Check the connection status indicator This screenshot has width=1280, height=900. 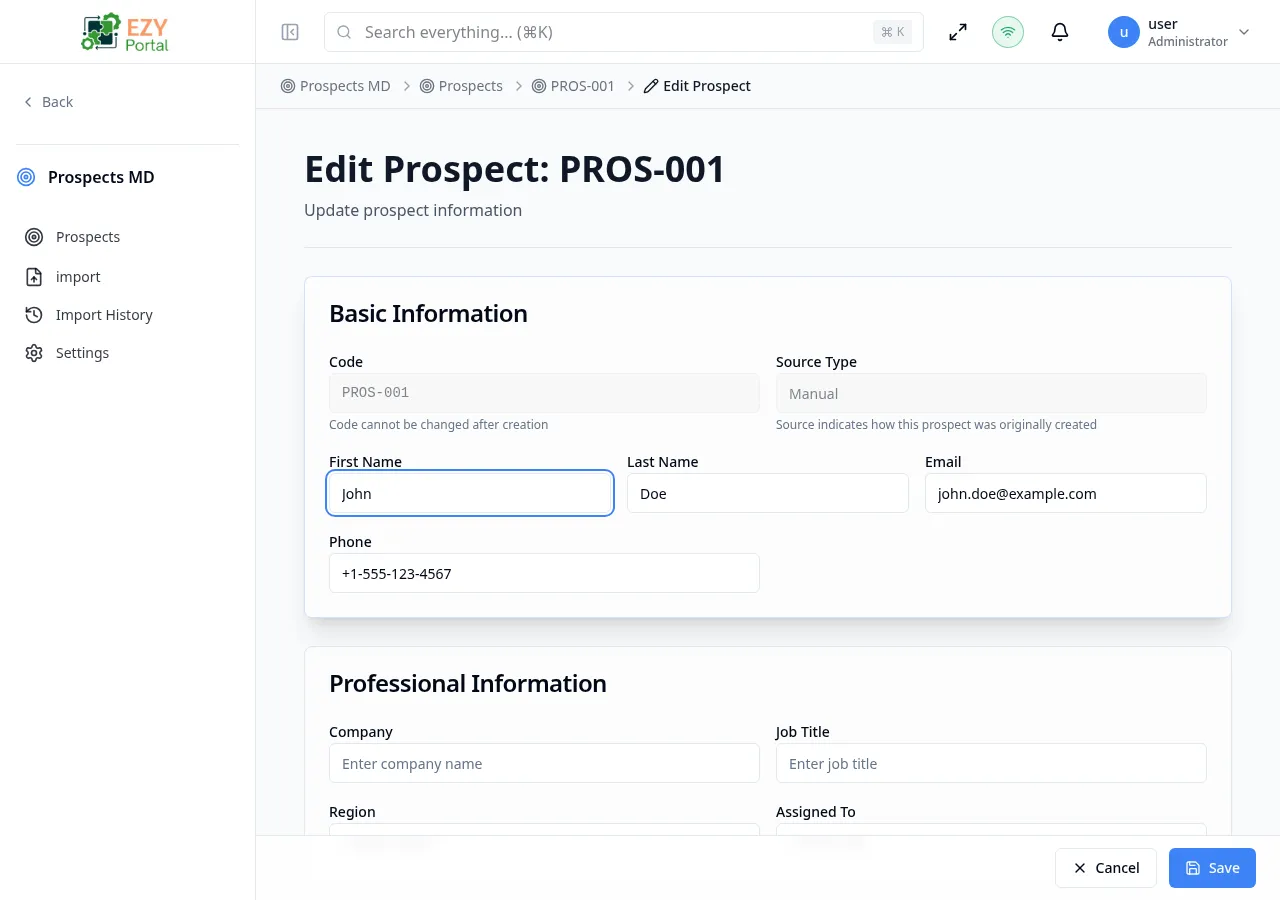coord(1007,31)
